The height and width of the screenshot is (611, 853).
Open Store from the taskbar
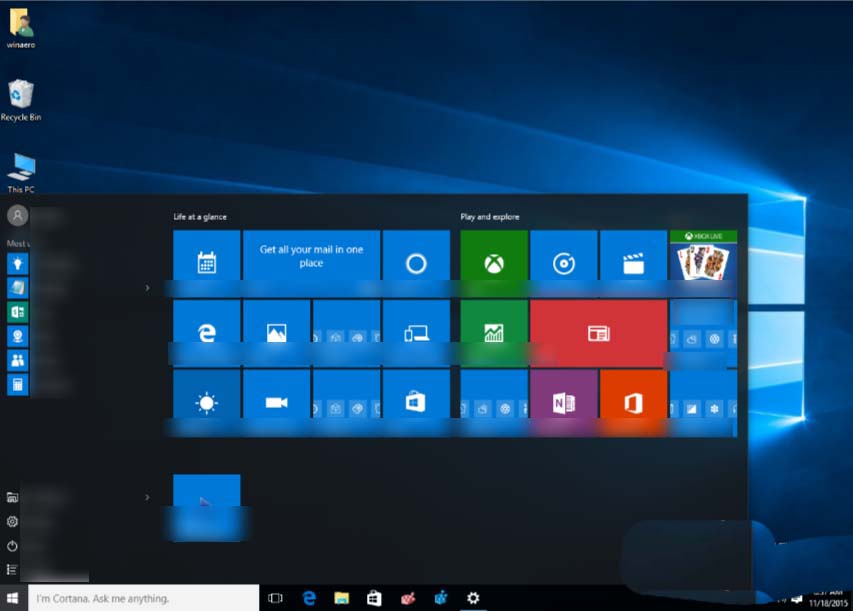[x=374, y=598]
